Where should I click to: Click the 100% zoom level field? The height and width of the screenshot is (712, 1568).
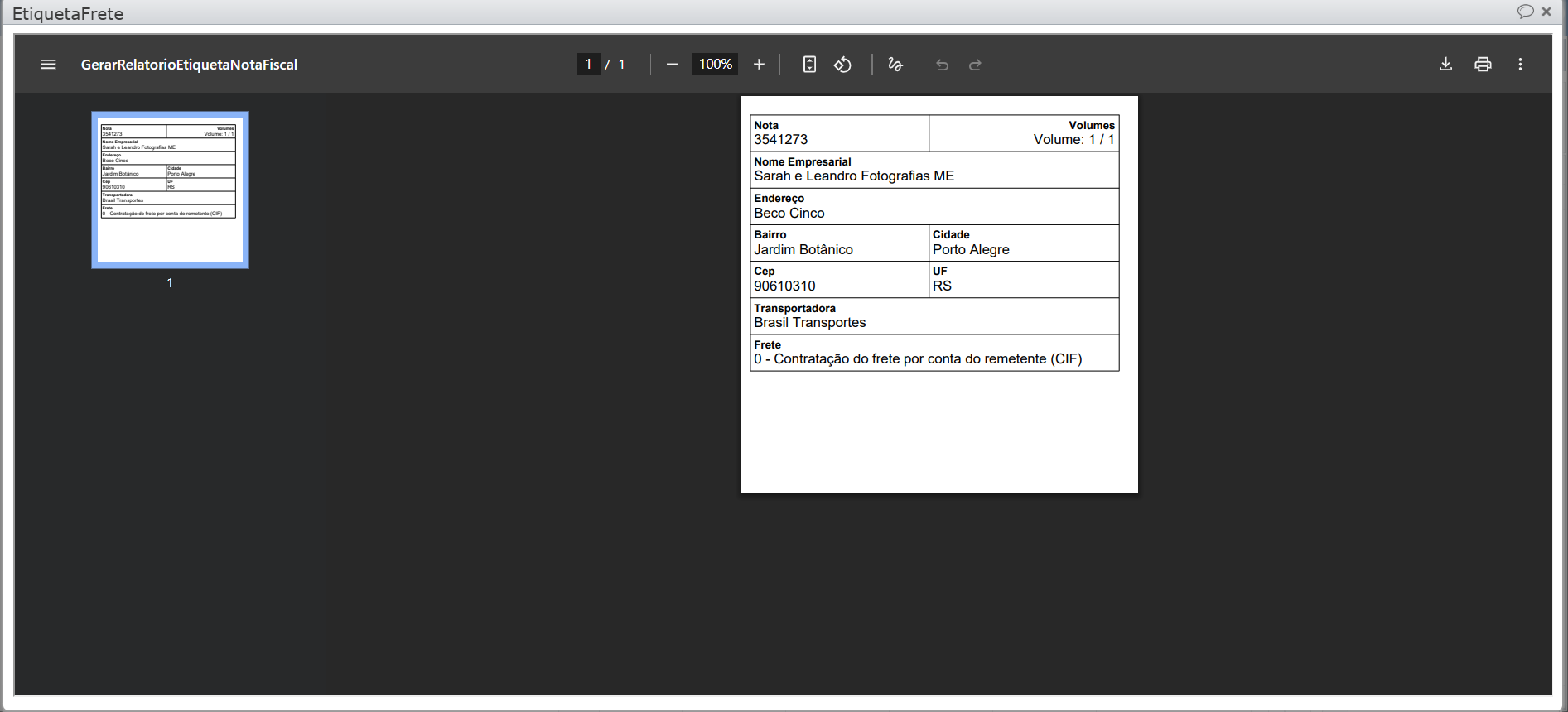[x=715, y=65]
